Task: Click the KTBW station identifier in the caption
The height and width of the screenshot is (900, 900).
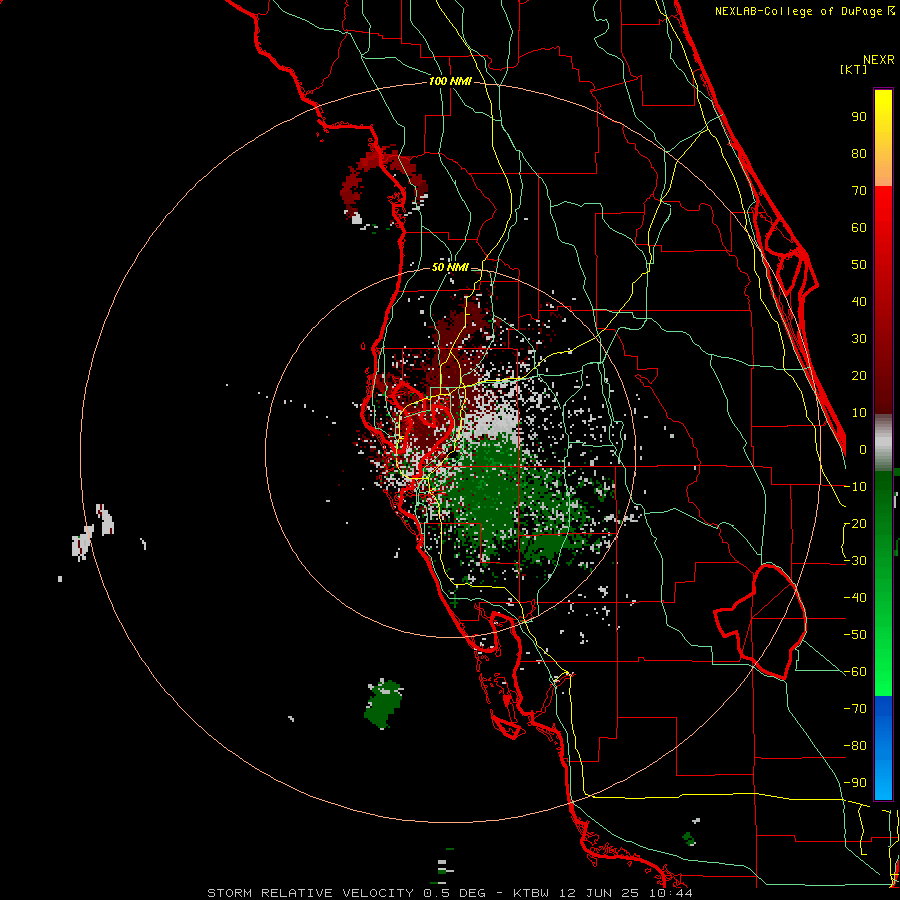Action: coord(531,893)
